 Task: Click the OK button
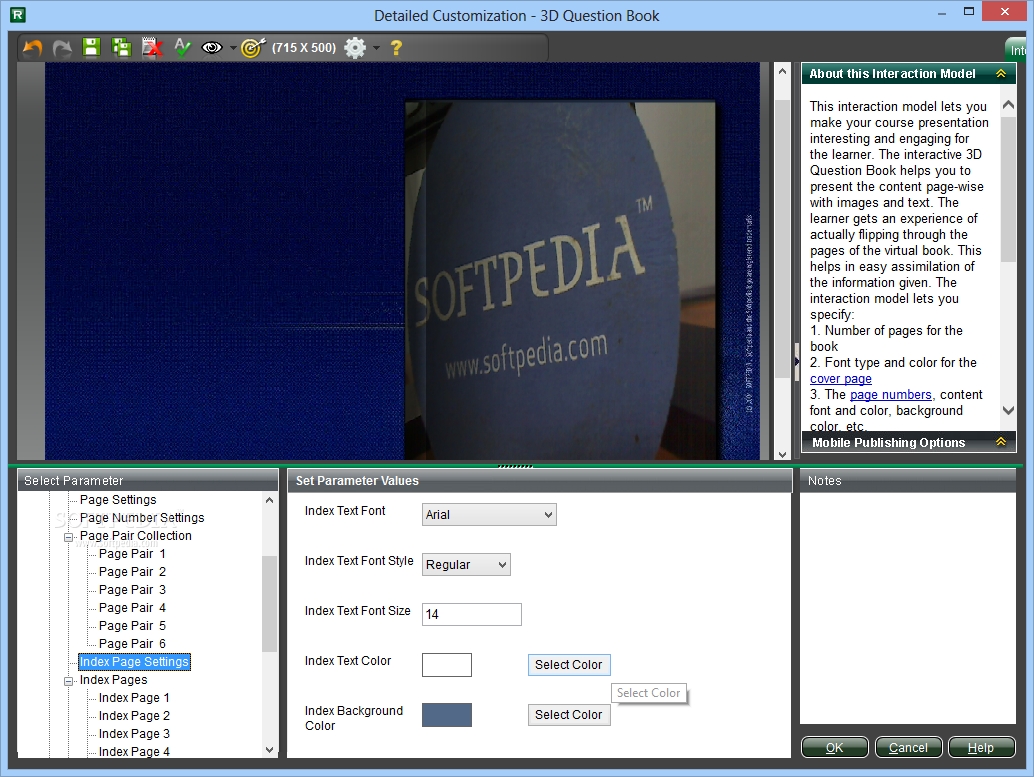pos(835,747)
